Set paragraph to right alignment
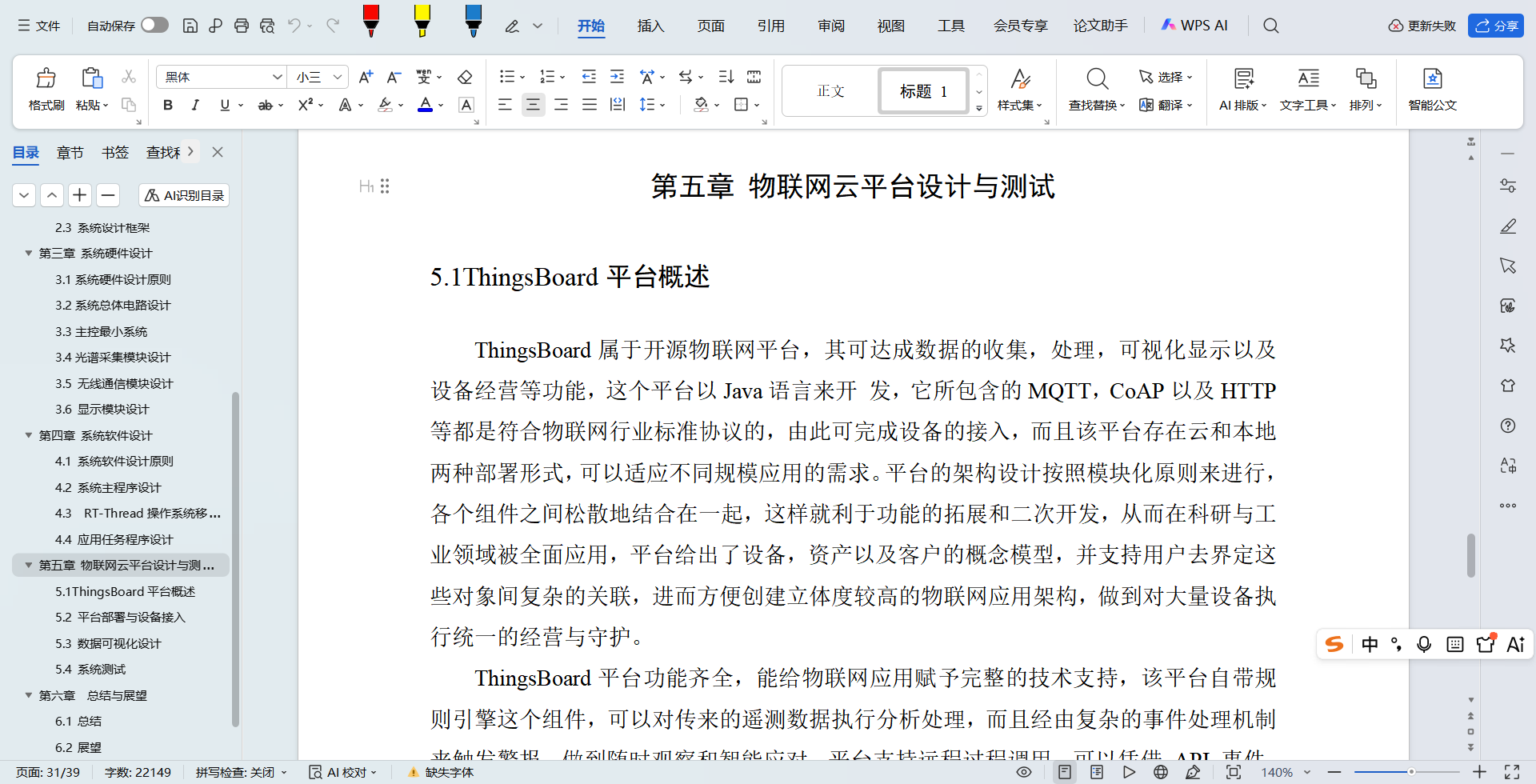Image resolution: width=1536 pixels, height=784 pixels. tap(561, 105)
